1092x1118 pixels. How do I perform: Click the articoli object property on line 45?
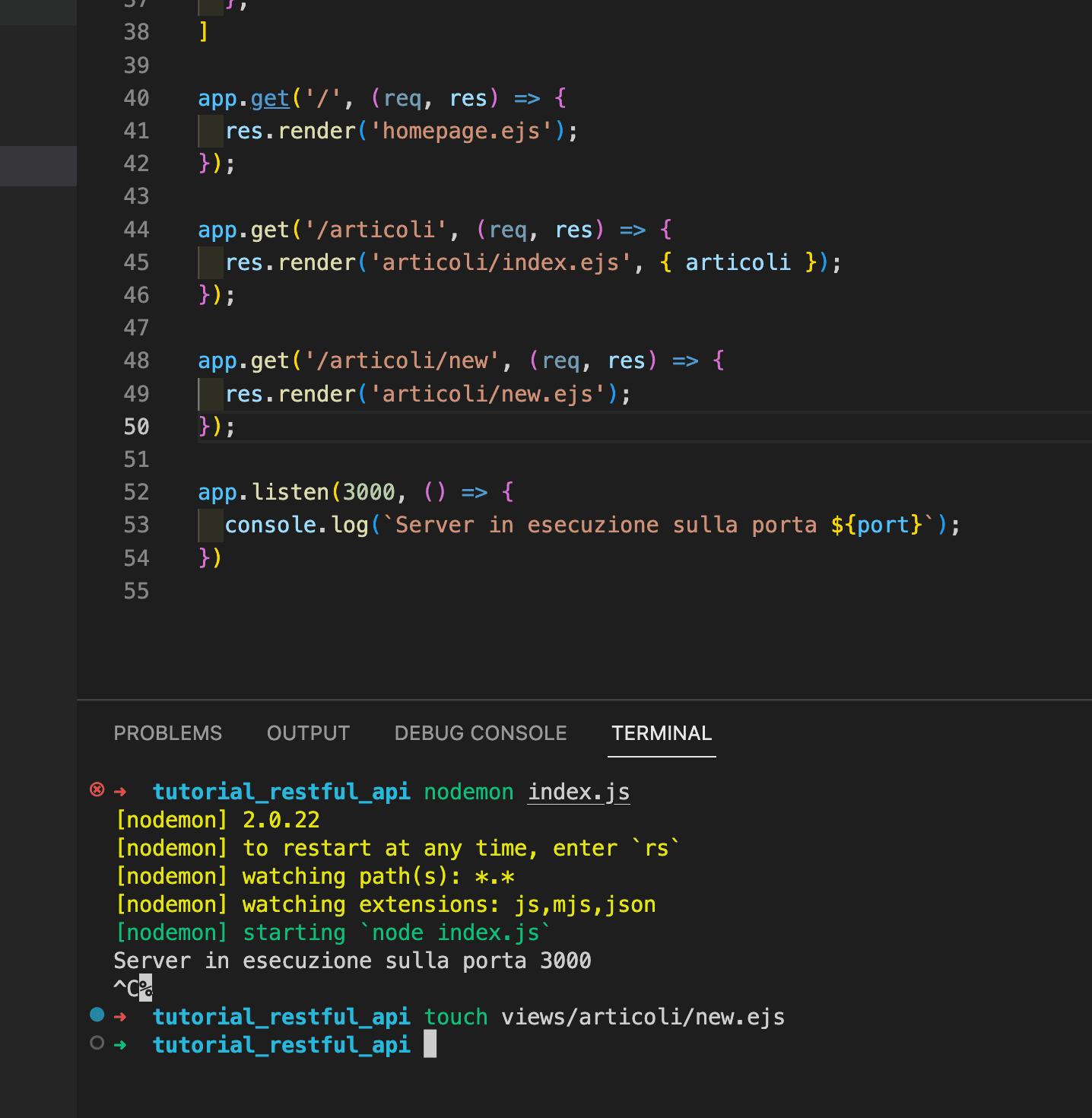[x=738, y=262]
